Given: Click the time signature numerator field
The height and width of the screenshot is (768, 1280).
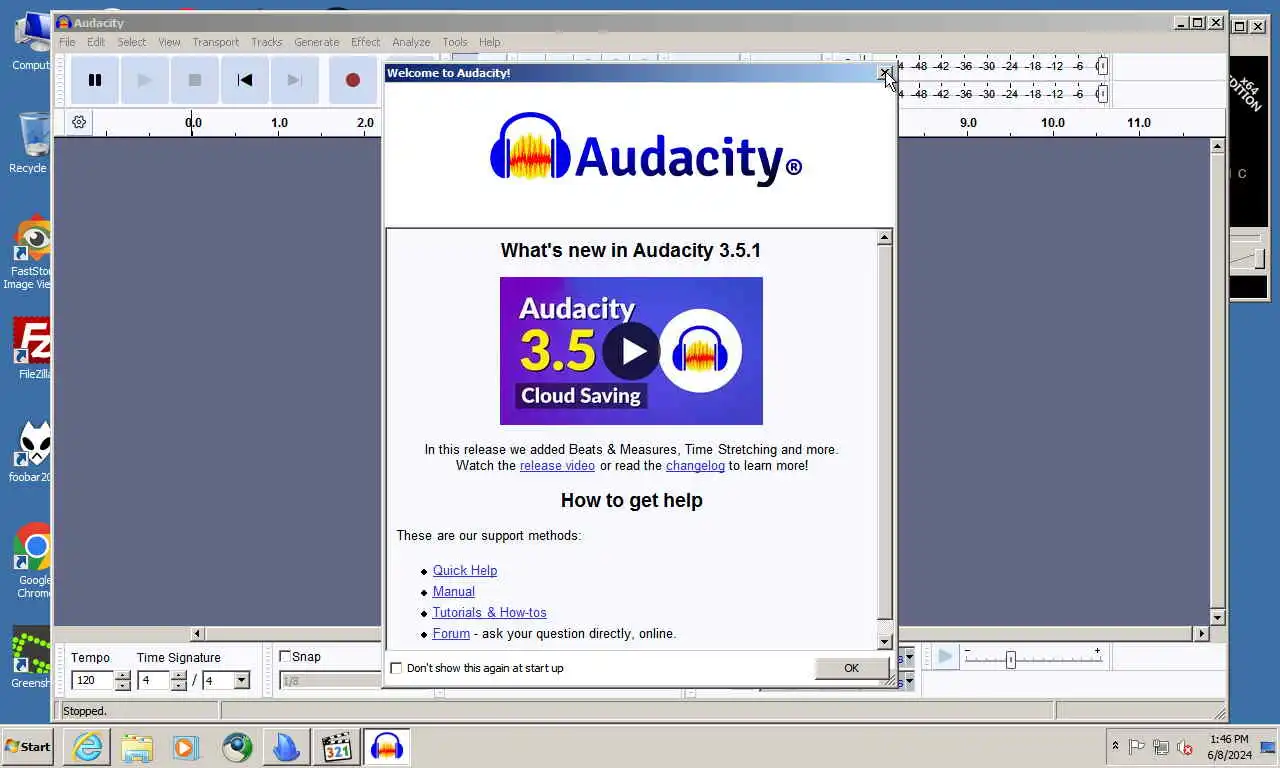Looking at the screenshot, I should (x=154, y=681).
